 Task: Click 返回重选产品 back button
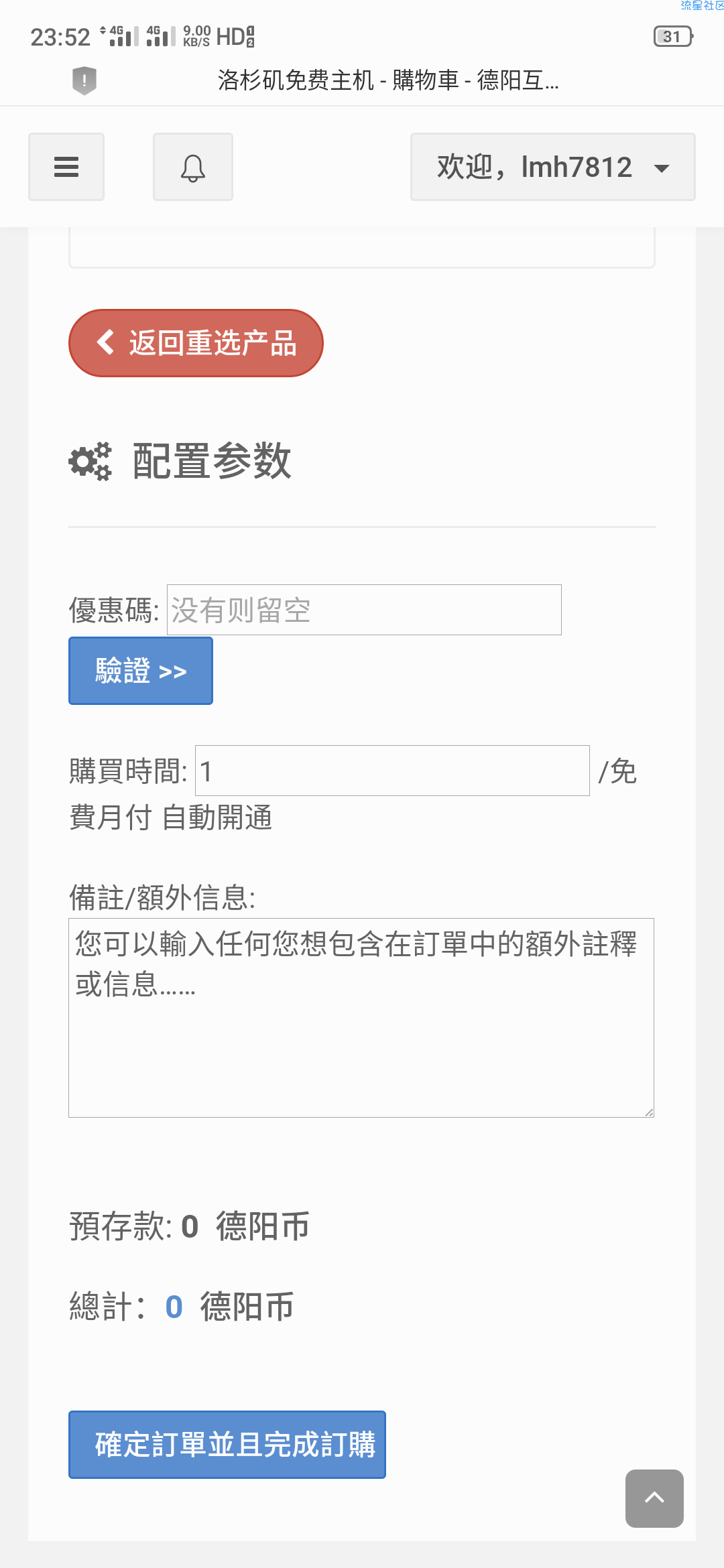pyautogui.click(x=196, y=343)
